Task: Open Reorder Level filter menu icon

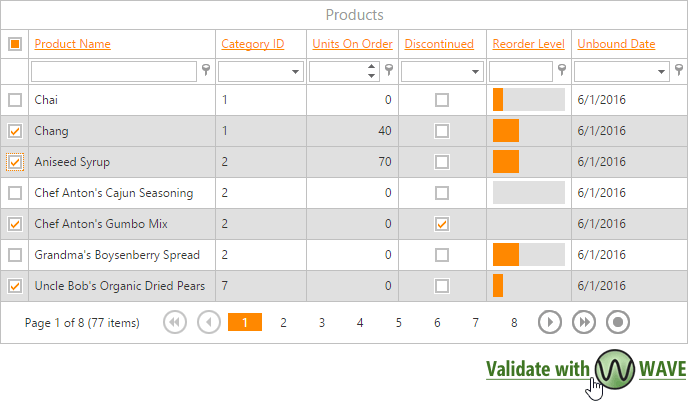Action: click(563, 71)
